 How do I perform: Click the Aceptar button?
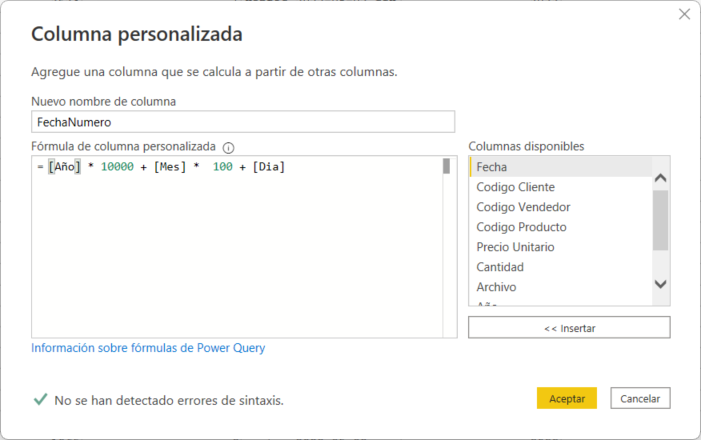(x=567, y=398)
